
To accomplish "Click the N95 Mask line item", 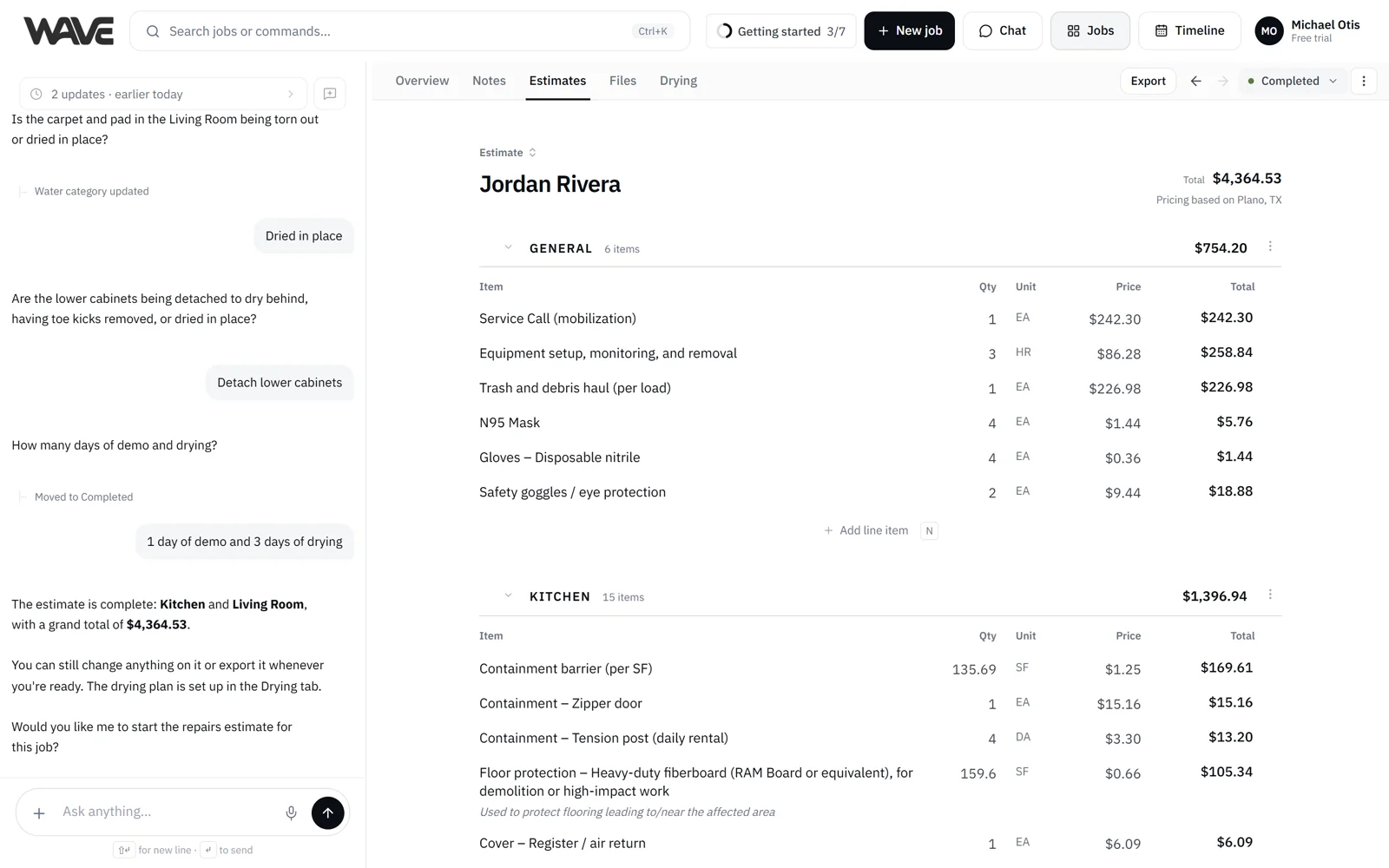I will [510, 423].
